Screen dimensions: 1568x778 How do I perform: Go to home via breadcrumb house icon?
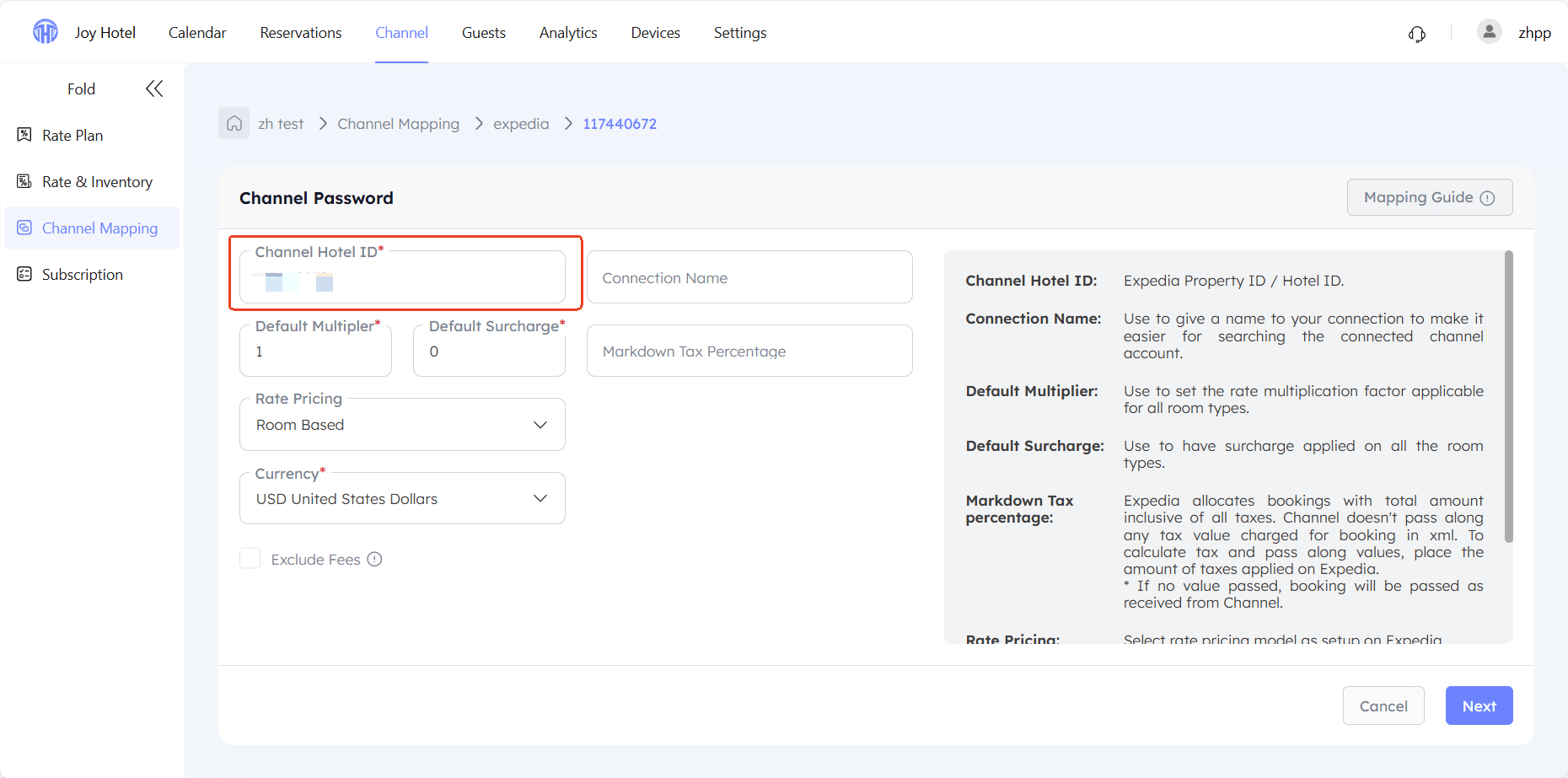point(234,123)
